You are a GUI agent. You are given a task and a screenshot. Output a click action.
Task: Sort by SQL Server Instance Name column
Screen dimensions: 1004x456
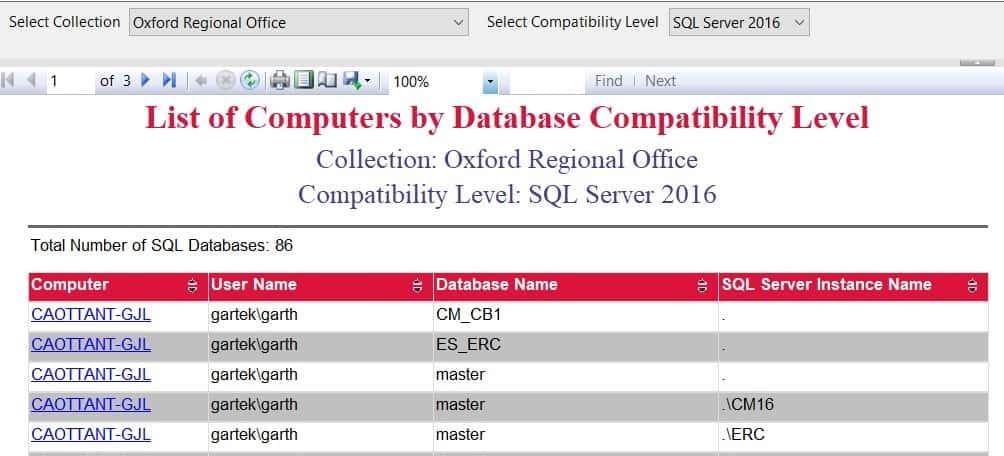(x=973, y=286)
